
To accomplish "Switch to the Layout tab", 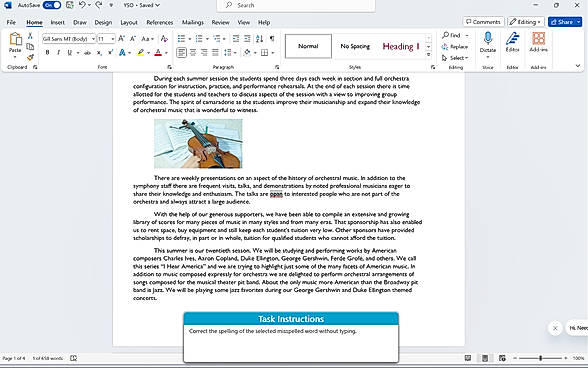I will (129, 23).
